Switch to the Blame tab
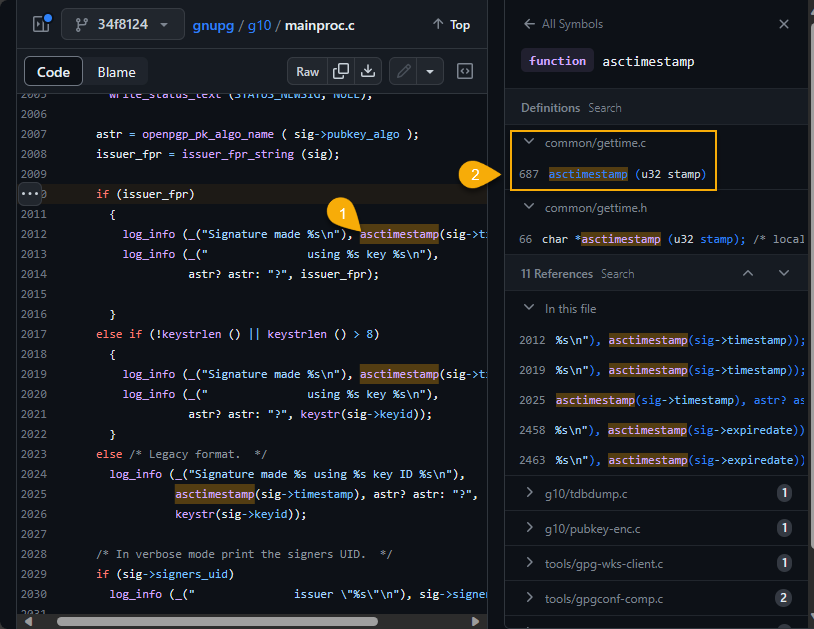This screenshot has height=629, width=814. click(117, 72)
